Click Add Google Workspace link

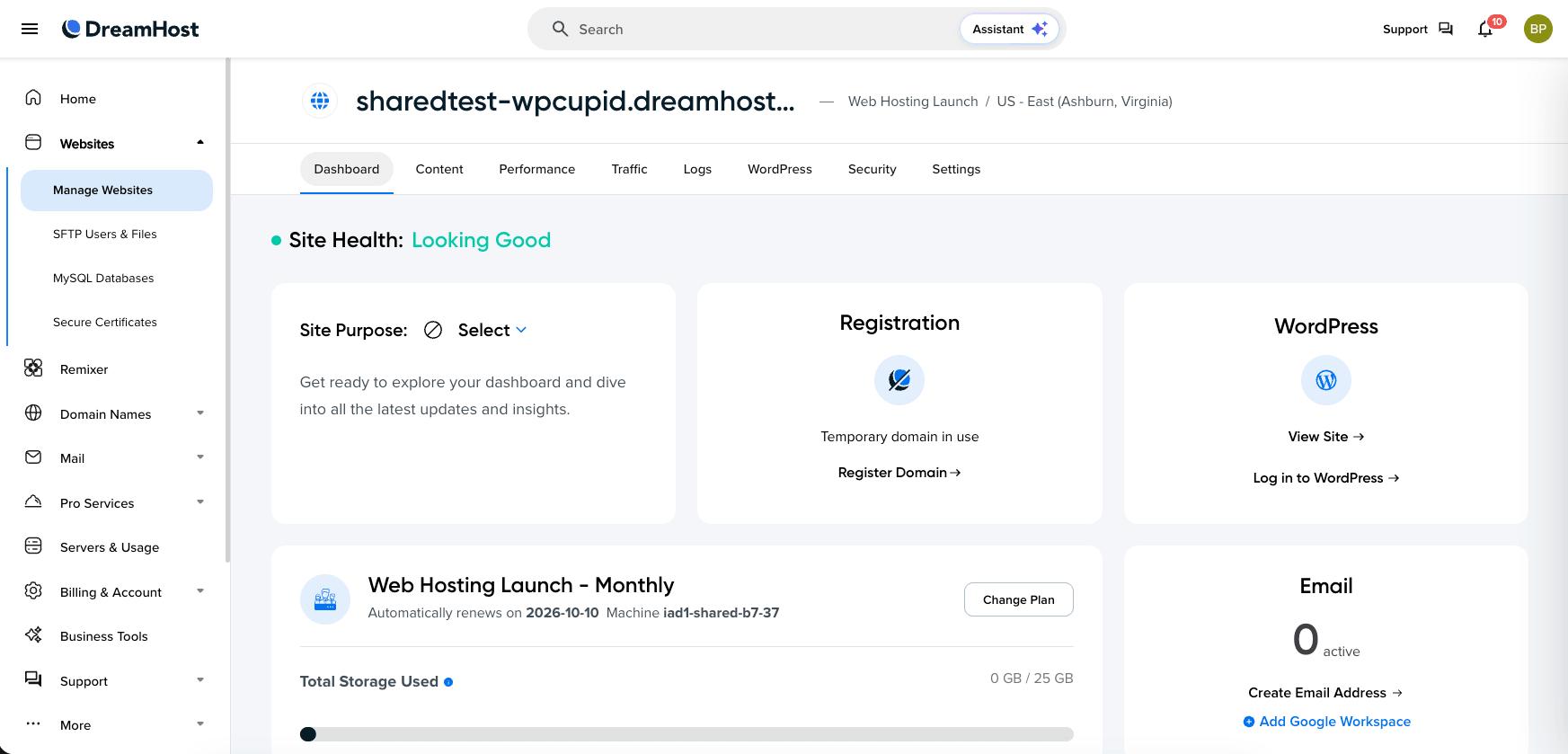click(x=1326, y=722)
